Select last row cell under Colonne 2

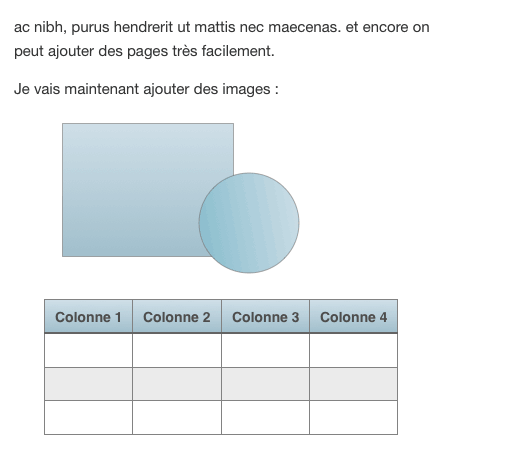tap(177, 417)
